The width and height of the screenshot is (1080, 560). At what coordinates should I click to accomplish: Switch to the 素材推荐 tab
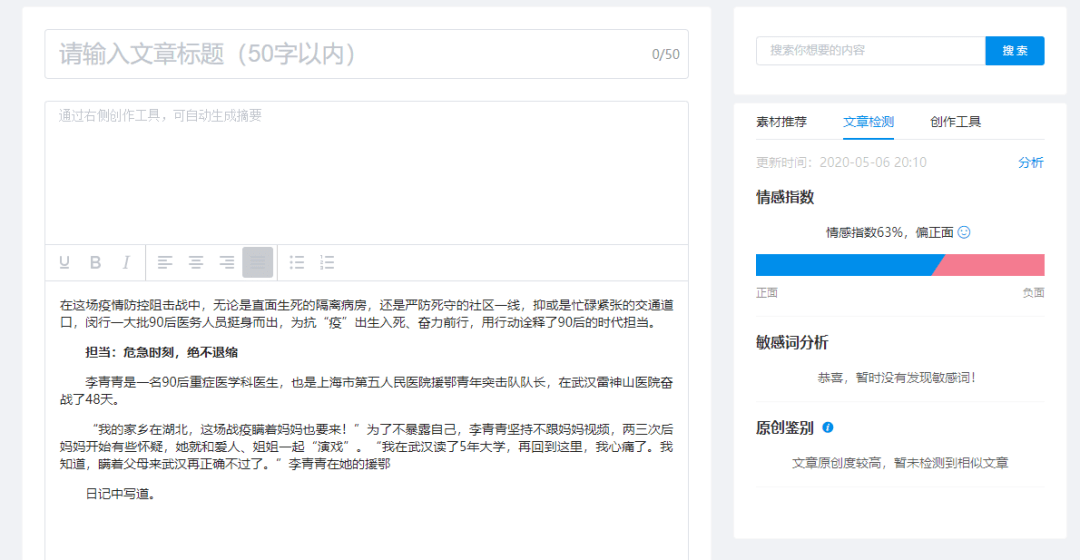781,122
